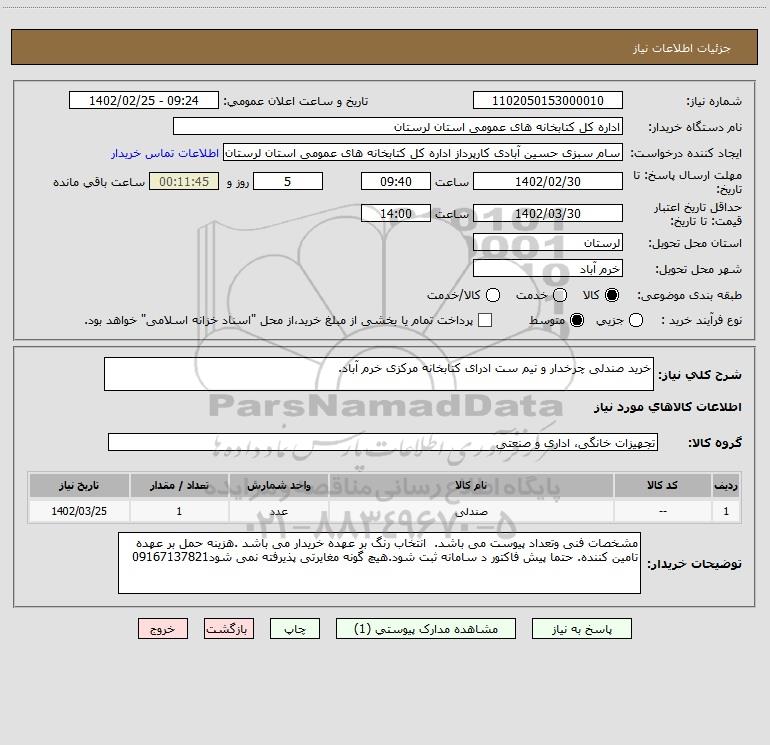Click the announcement date field 1402/02/25 - 09:24
The height and width of the screenshot is (745, 770).
tap(144, 100)
